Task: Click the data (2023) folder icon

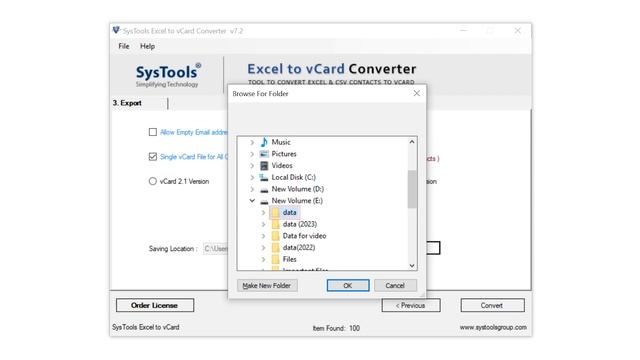Action: click(276, 224)
